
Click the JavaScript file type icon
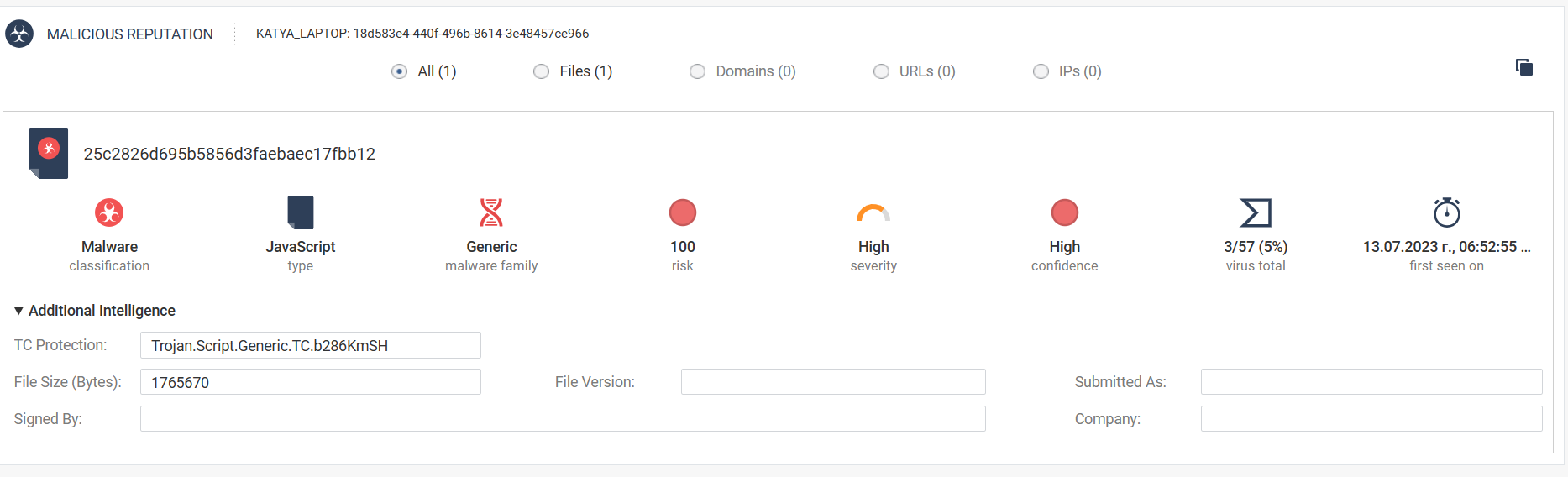pos(300,212)
